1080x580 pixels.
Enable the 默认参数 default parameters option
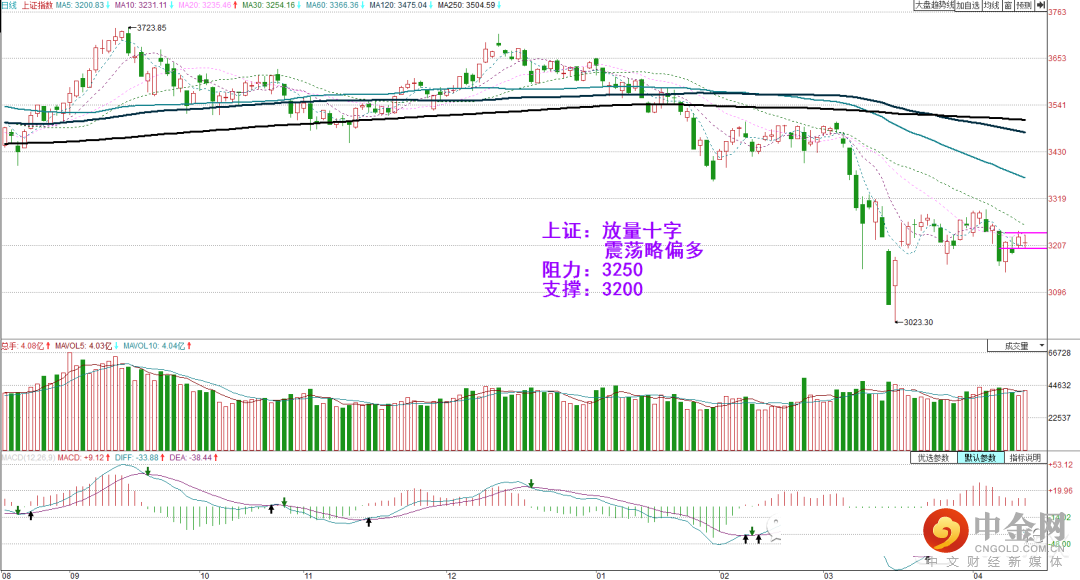(x=980, y=457)
